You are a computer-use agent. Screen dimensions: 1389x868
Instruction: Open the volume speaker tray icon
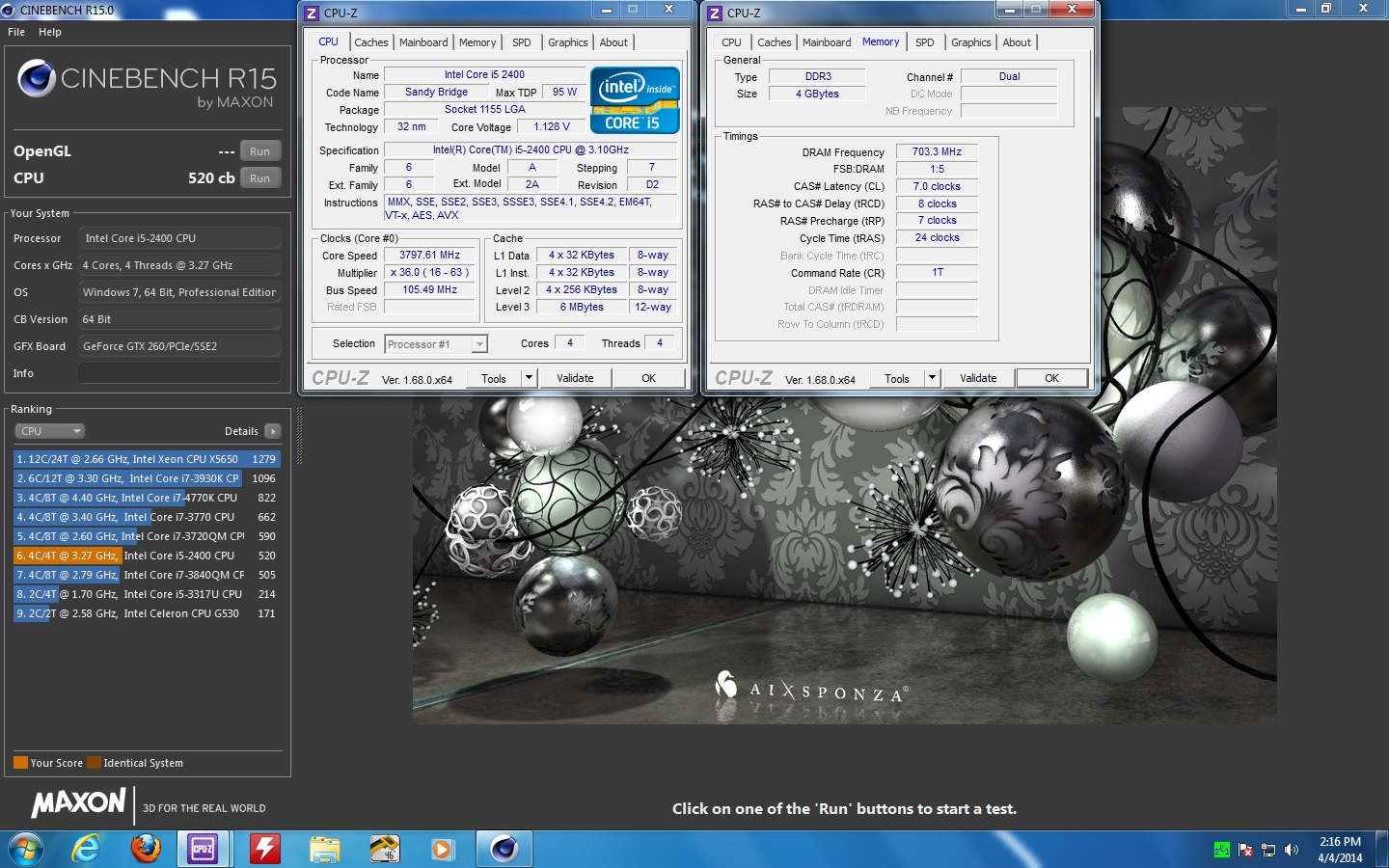tap(1292, 850)
